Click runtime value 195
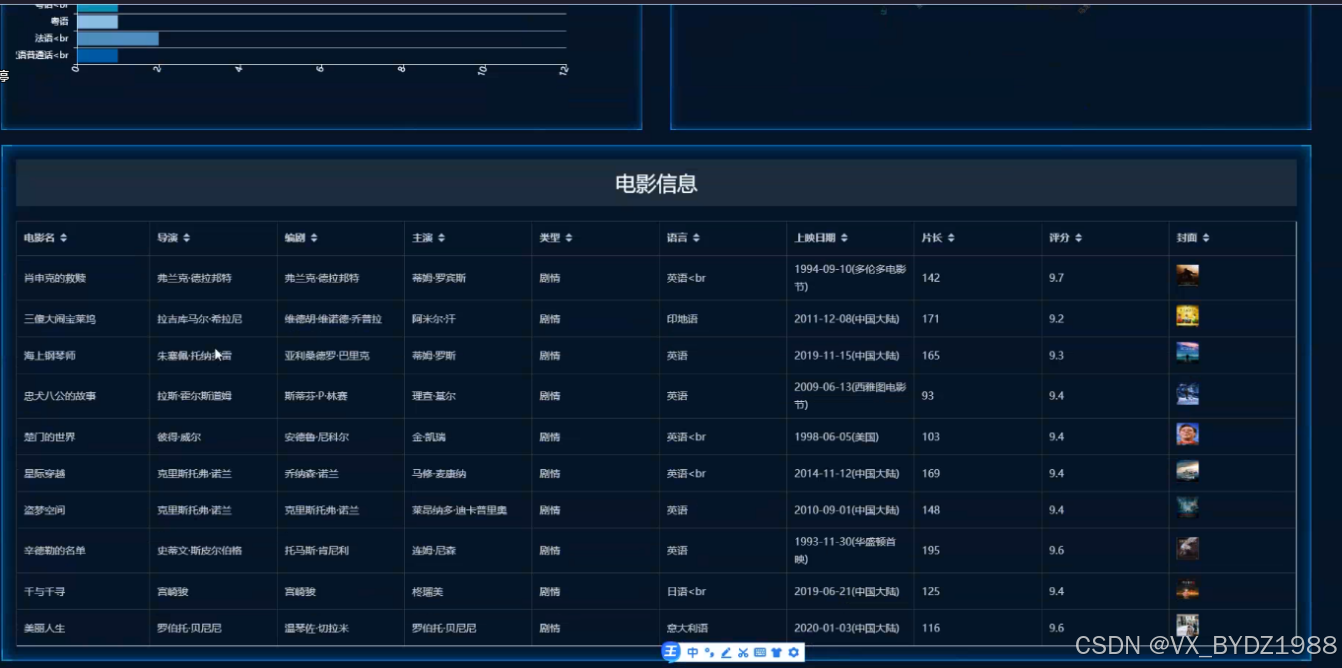This screenshot has width=1342, height=668. pyautogui.click(x=931, y=551)
